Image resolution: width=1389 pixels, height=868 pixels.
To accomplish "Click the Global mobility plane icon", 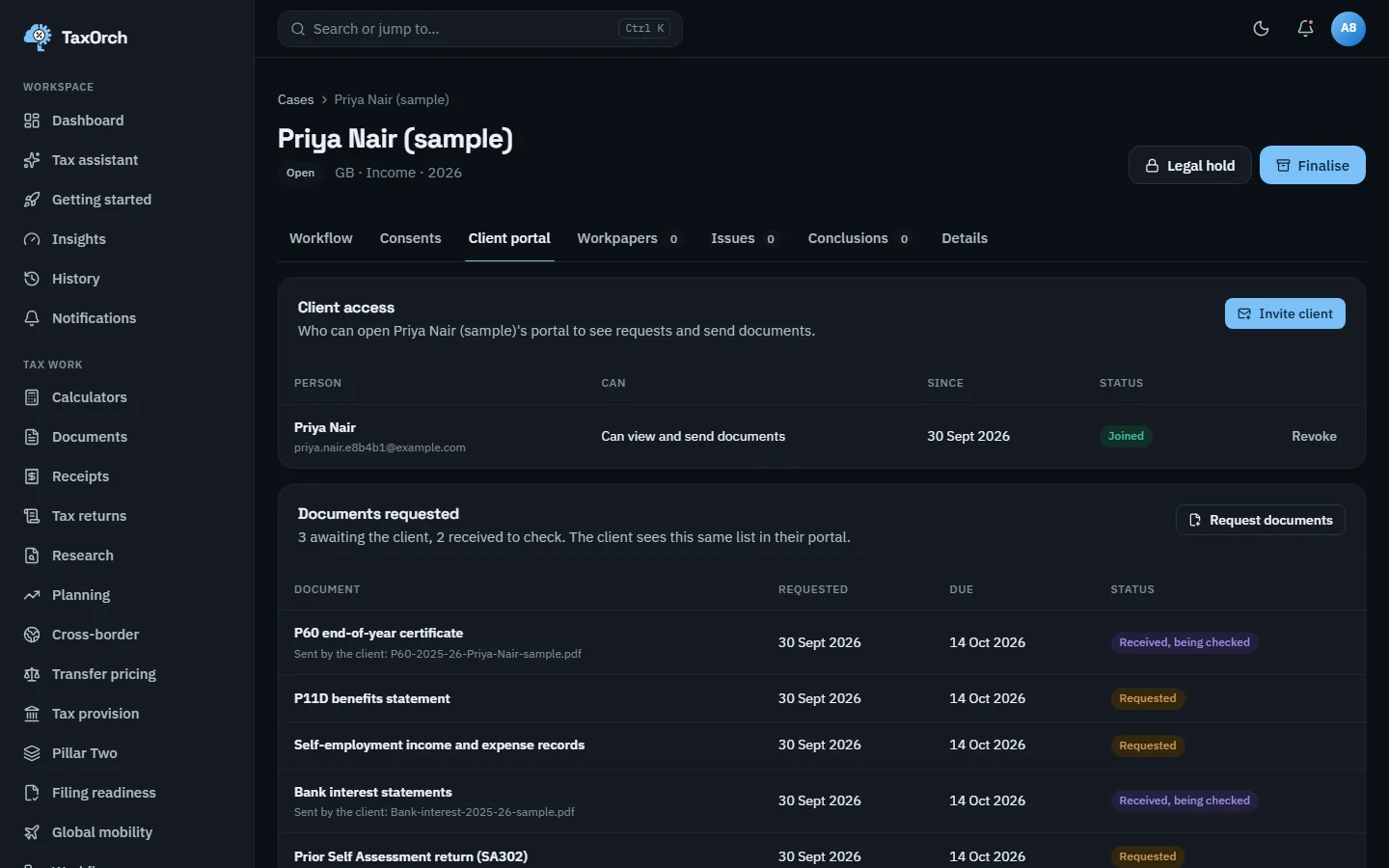I will 32,832.
